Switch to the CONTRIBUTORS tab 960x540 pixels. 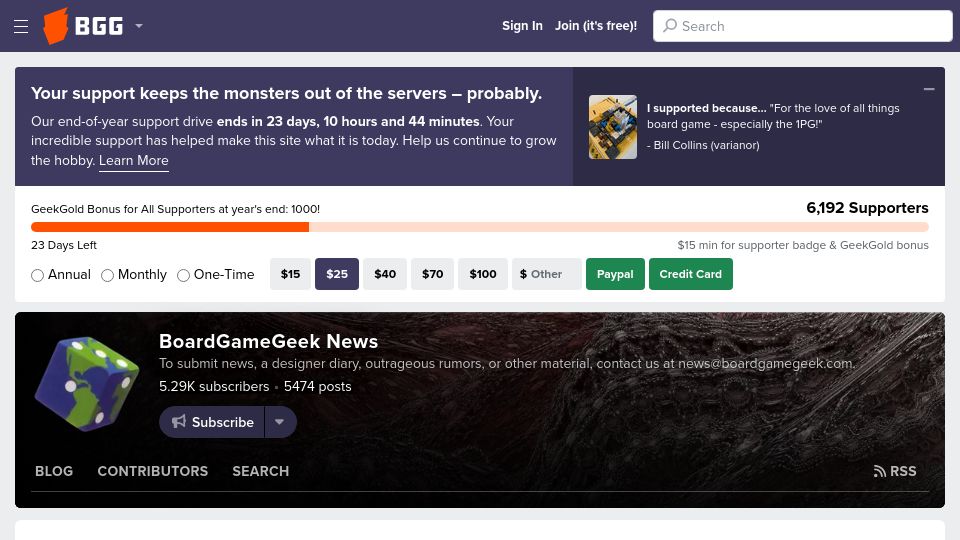tap(152, 471)
